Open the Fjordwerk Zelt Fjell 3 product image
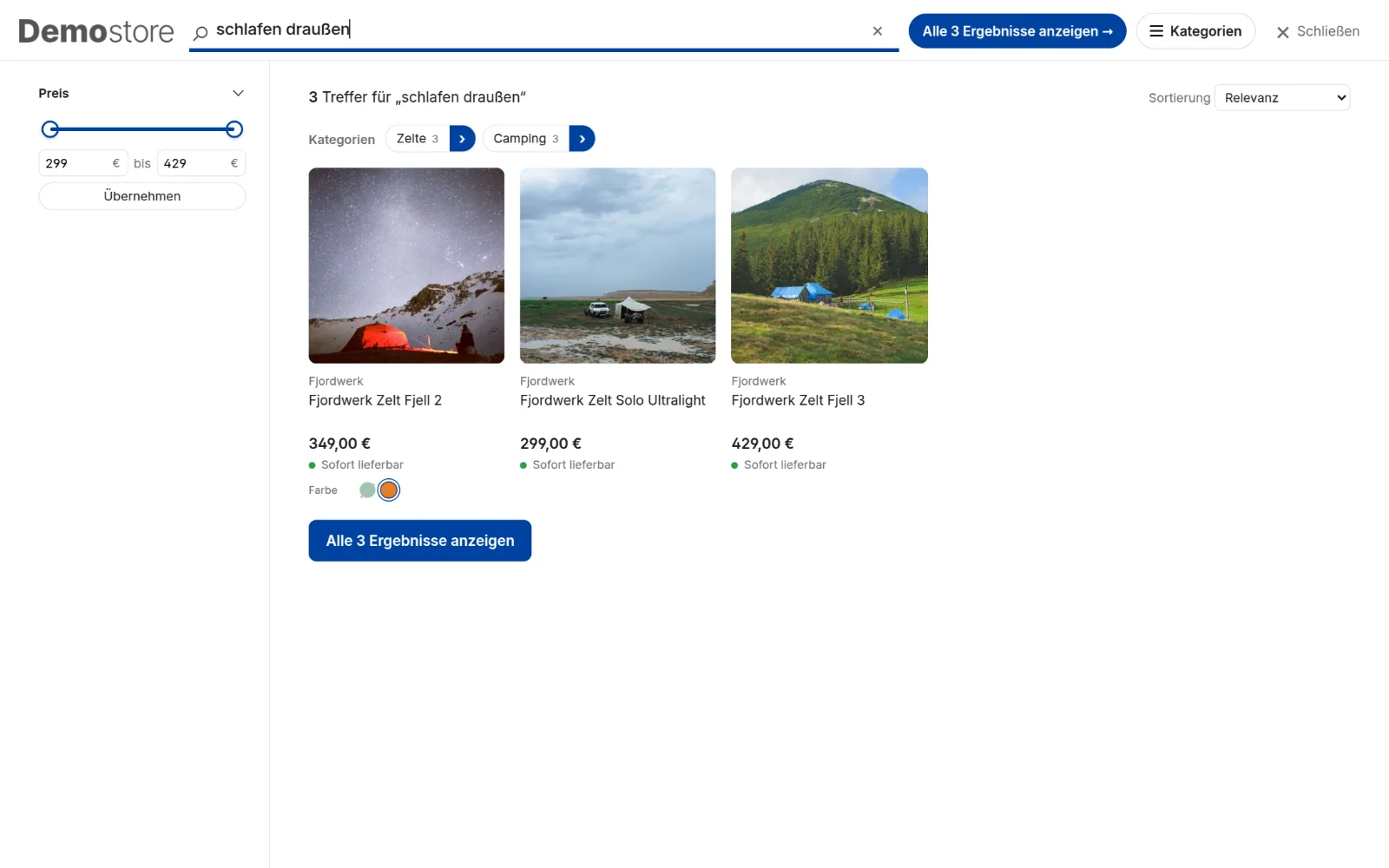This screenshot has height=868, width=1389. pos(829,266)
